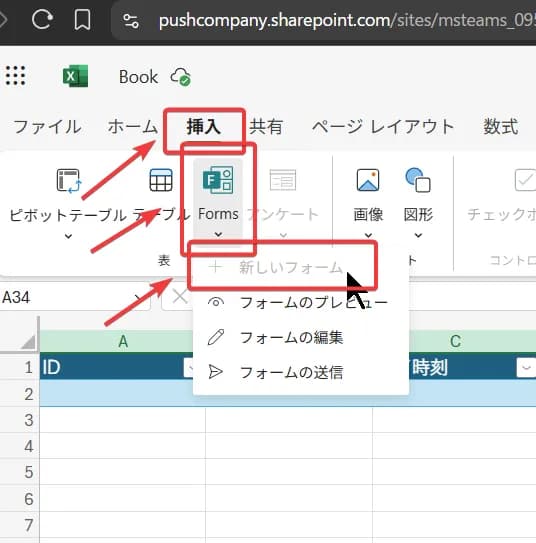Switch to the ホーム tab
Image resolution: width=536 pixels, height=543 pixels.
coord(133,126)
